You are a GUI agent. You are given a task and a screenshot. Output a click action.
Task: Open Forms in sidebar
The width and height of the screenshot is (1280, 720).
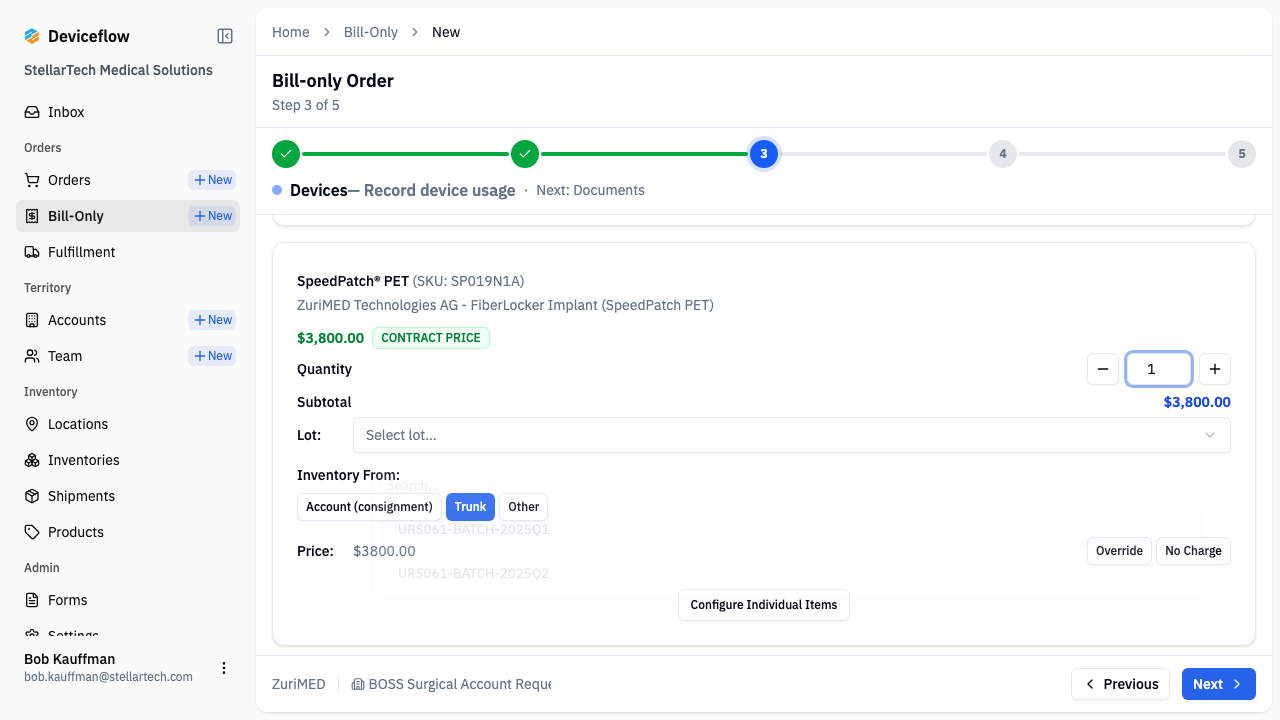click(x=128, y=600)
